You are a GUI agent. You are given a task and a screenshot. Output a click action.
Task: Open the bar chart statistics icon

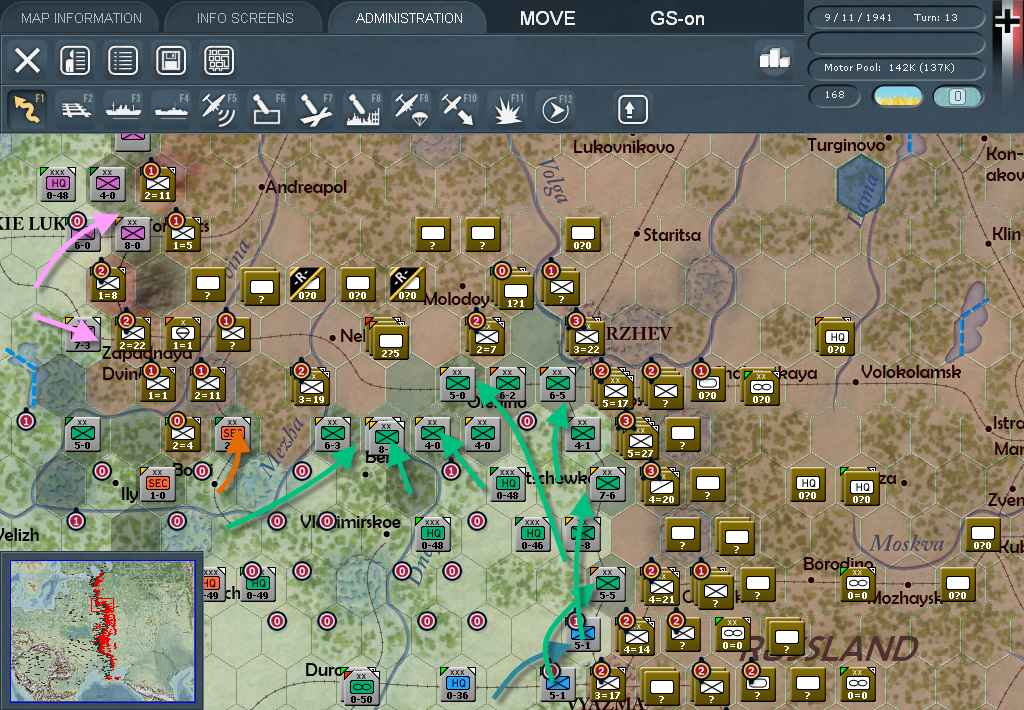(x=775, y=59)
